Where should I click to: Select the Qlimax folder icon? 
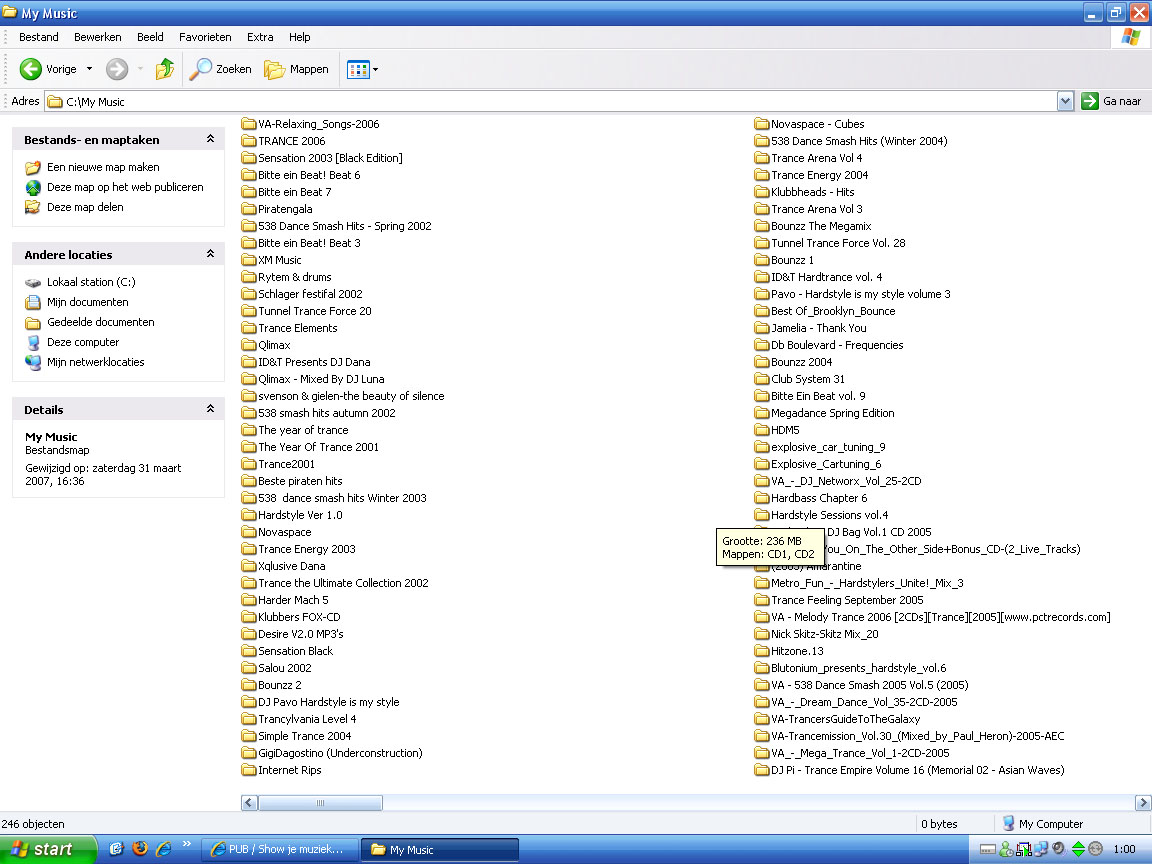click(x=249, y=345)
